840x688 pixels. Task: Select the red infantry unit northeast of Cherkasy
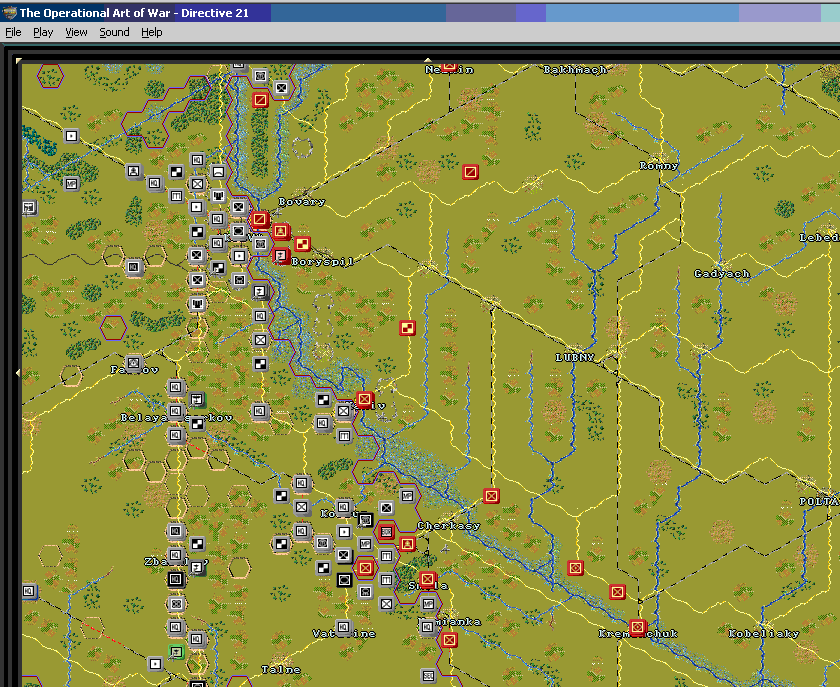coord(491,496)
